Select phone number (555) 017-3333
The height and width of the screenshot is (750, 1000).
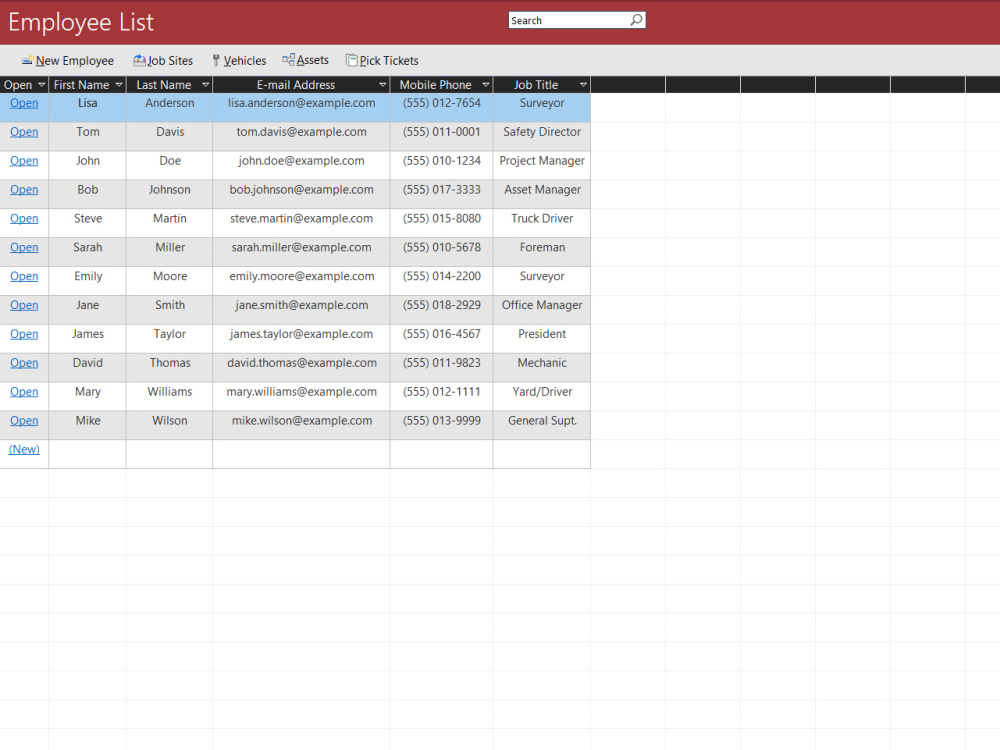441,194
